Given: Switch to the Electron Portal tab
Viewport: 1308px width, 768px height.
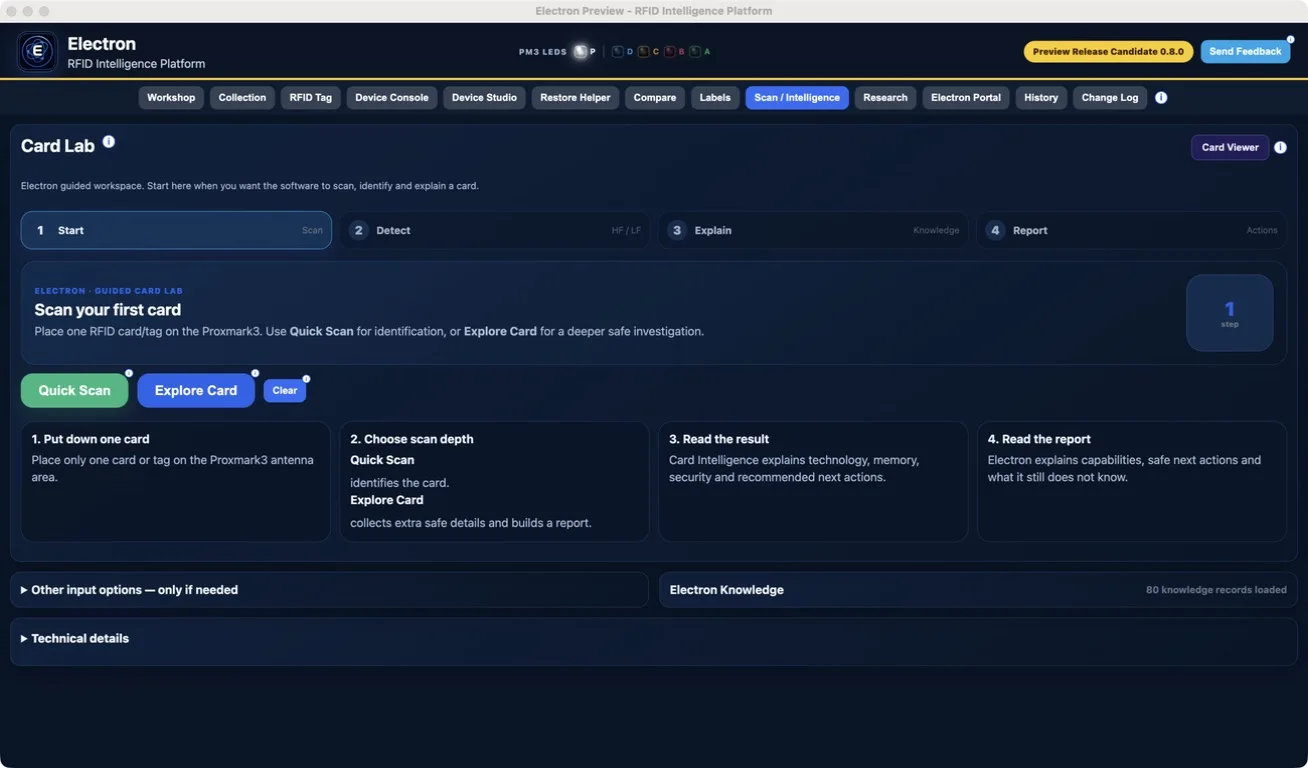Looking at the screenshot, I should 966,98.
